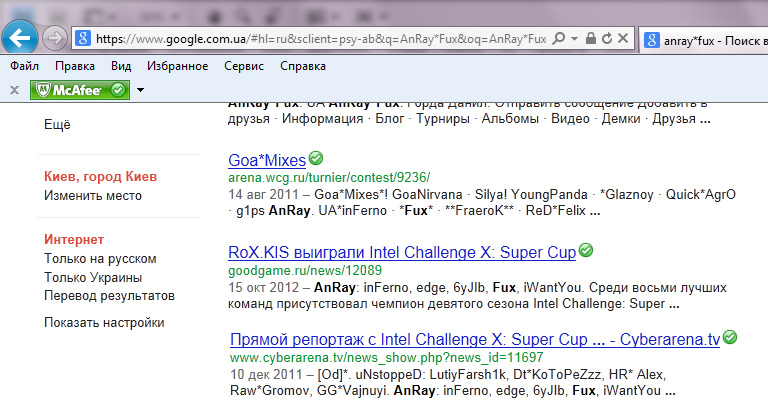Image resolution: width=768 pixels, height=408 pixels.
Task: Filter by Только Украины
Action: [x=93, y=278]
